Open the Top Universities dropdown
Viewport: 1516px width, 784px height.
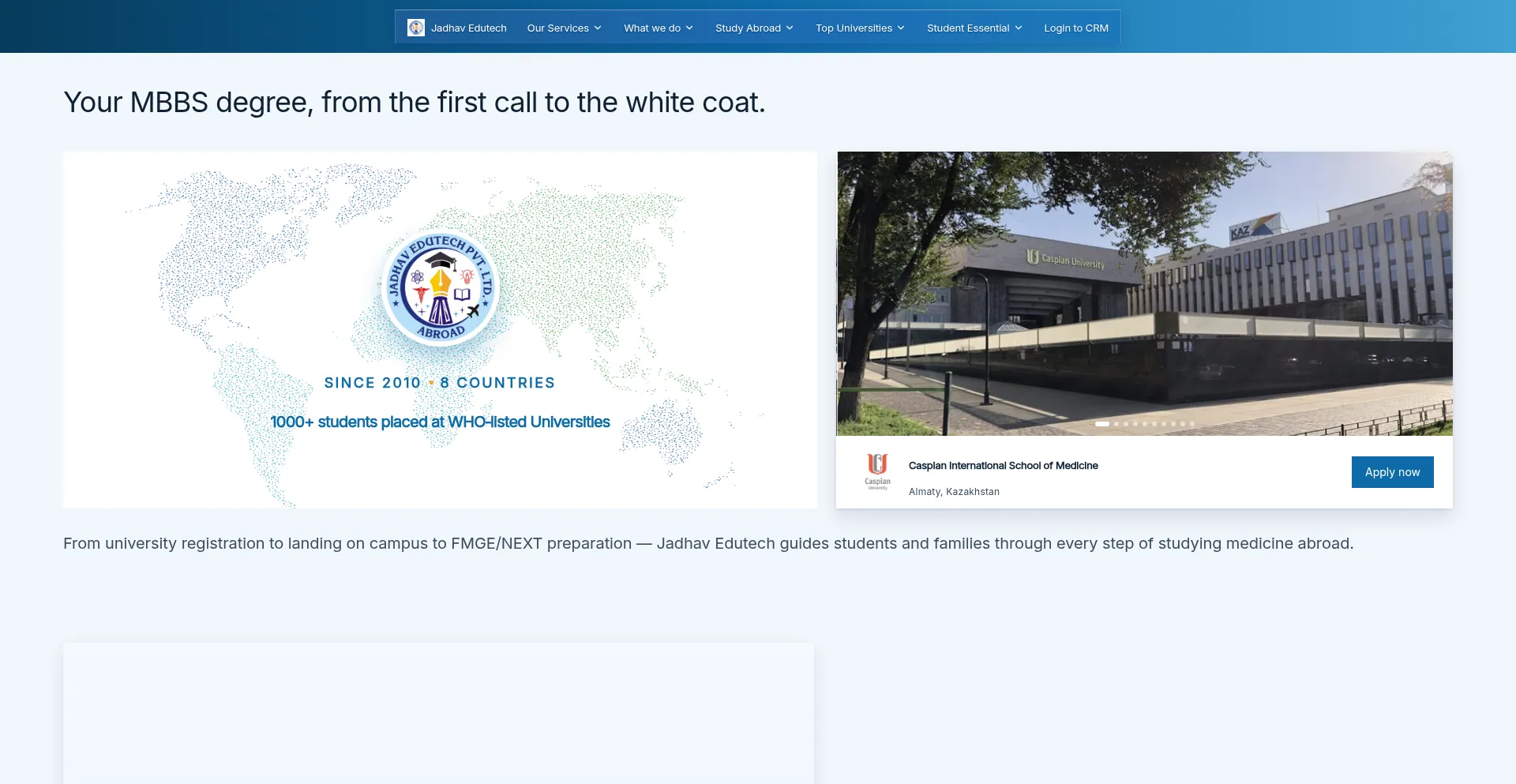pos(860,28)
